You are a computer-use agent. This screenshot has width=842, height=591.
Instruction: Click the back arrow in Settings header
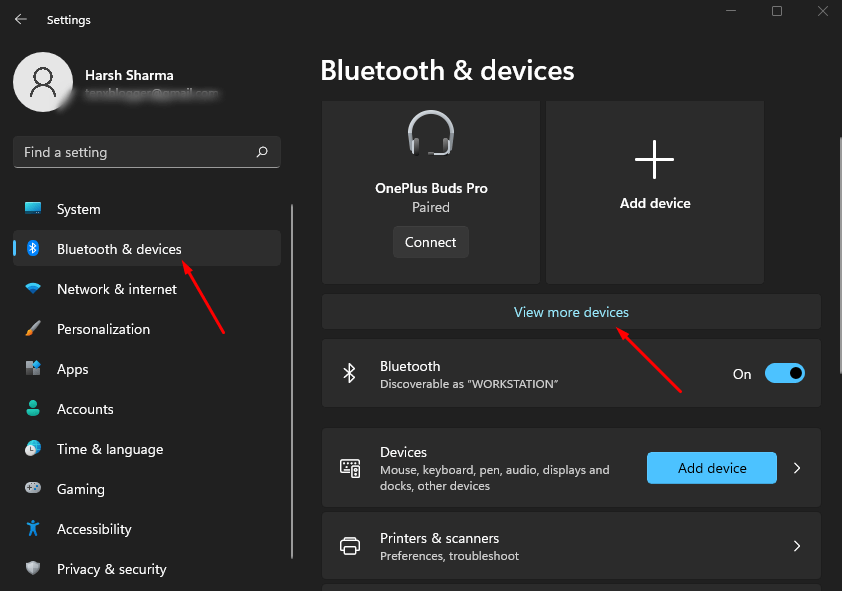20,19
